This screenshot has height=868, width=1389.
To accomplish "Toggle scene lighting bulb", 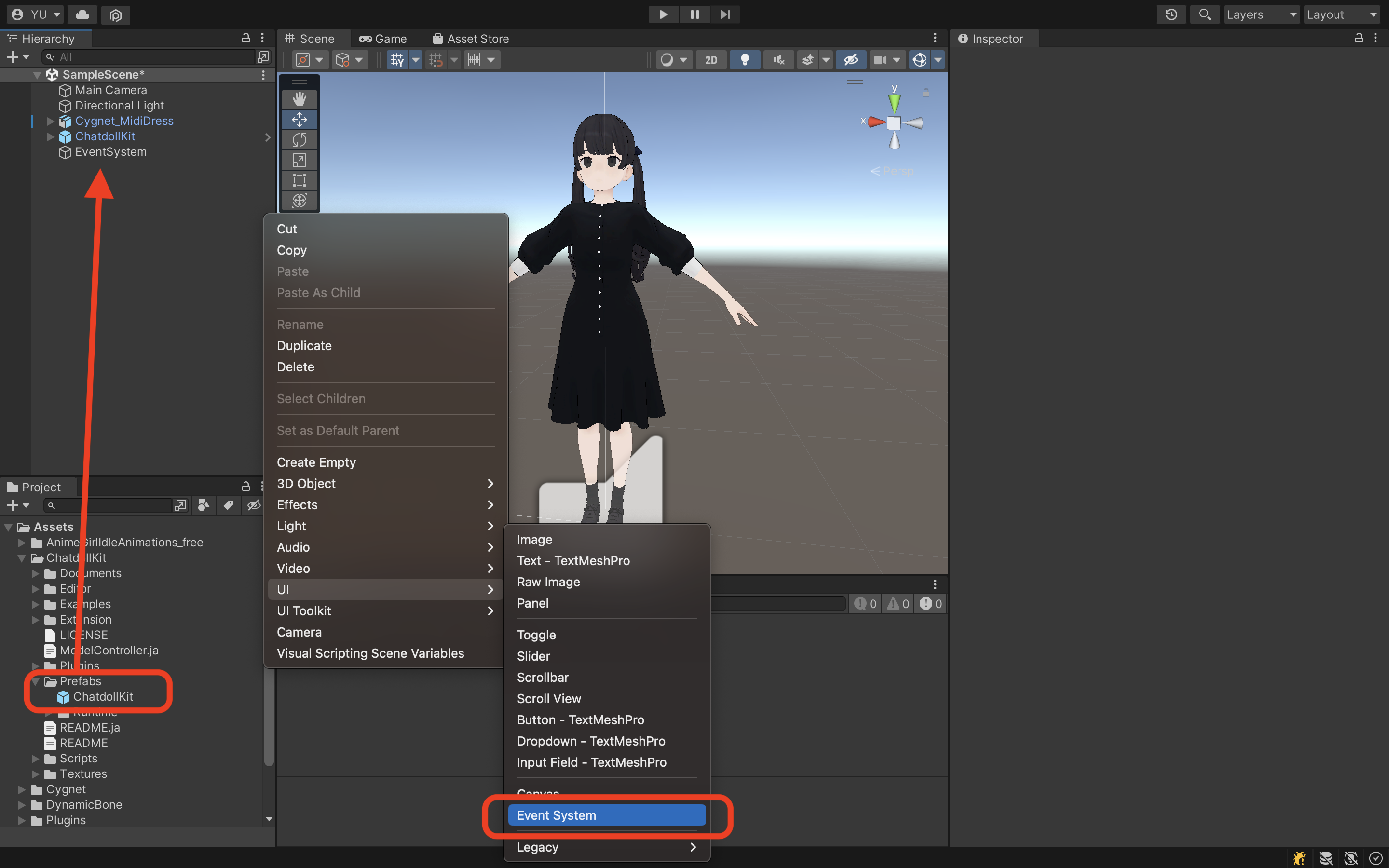I will pos(745,60).
